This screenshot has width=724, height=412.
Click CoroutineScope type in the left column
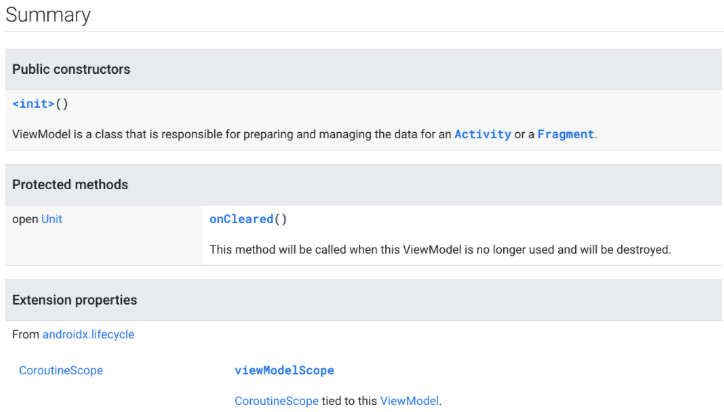click(61, 371)
